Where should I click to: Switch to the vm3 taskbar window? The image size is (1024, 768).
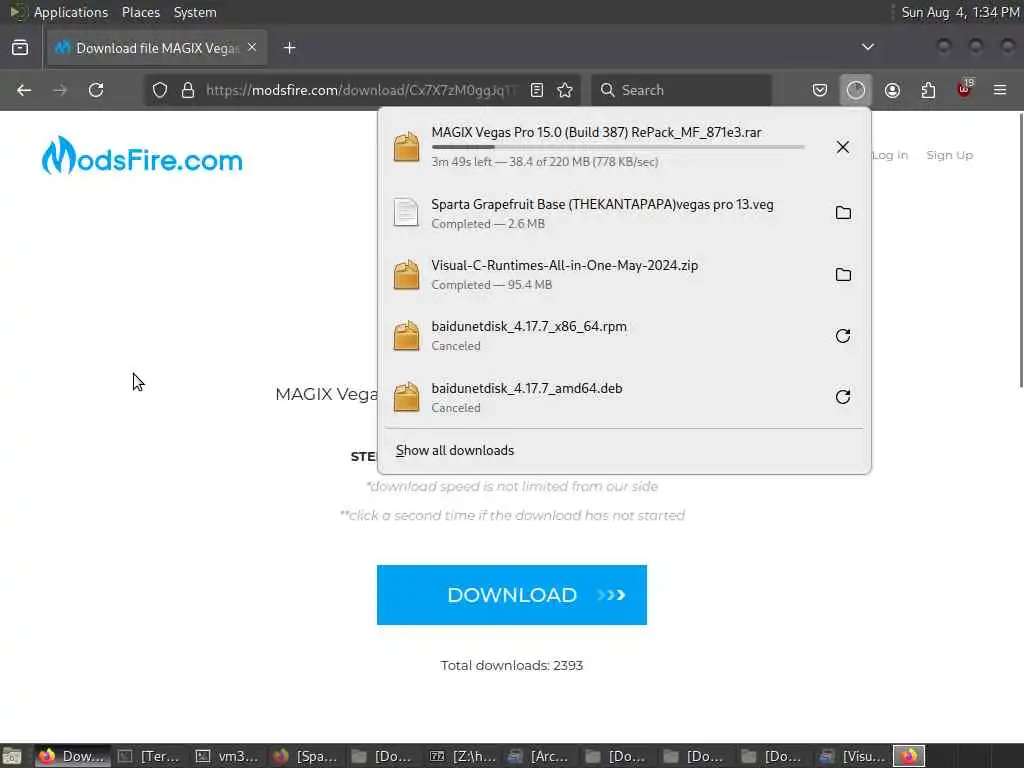(x=229, y=756)
